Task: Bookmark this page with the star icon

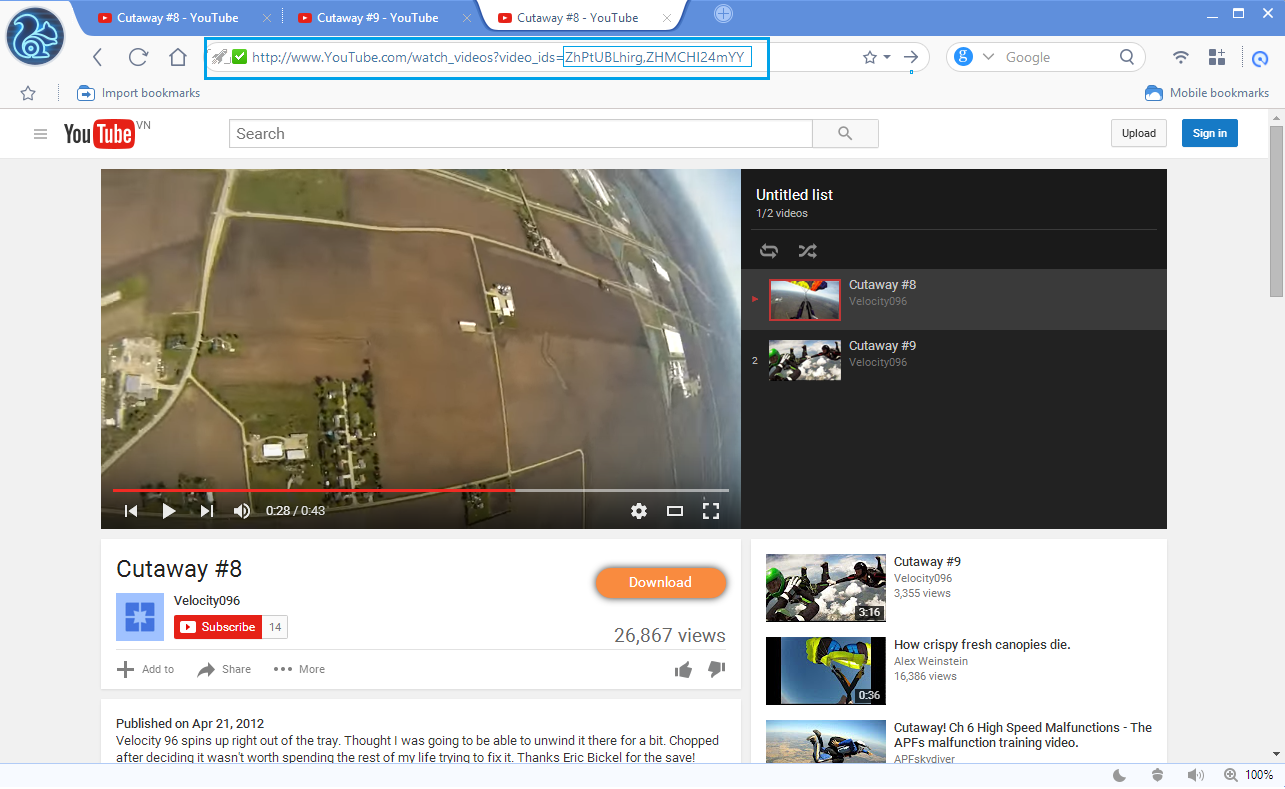Action: coord(870,57)
